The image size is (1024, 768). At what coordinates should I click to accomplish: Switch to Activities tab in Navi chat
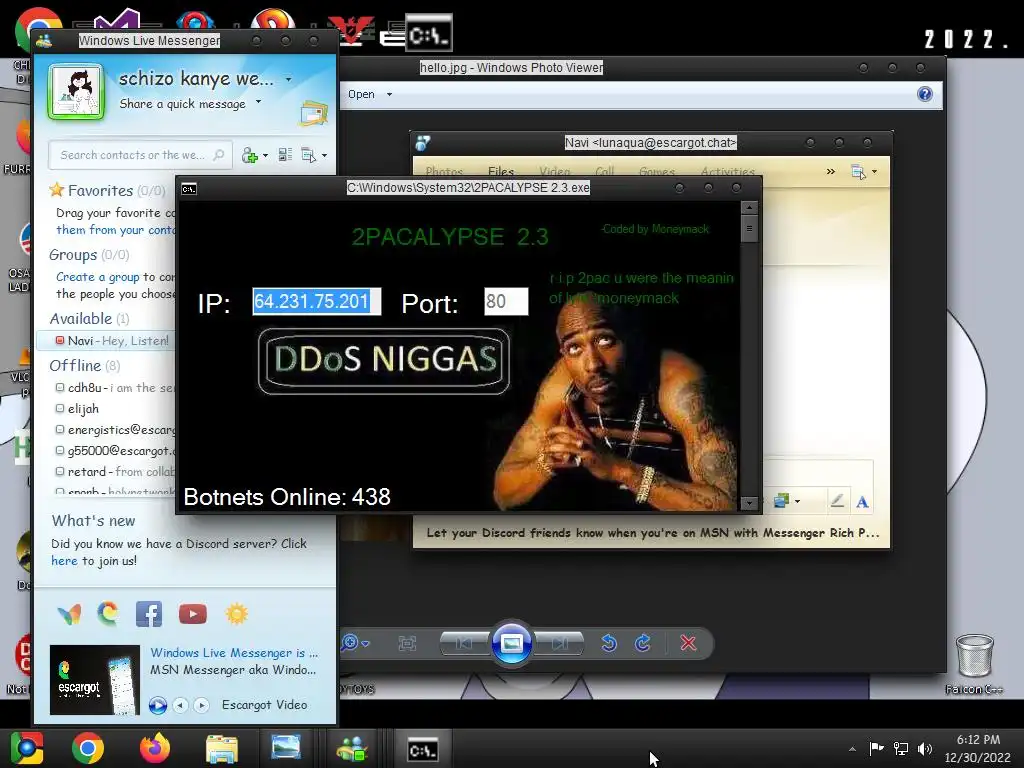728,171
